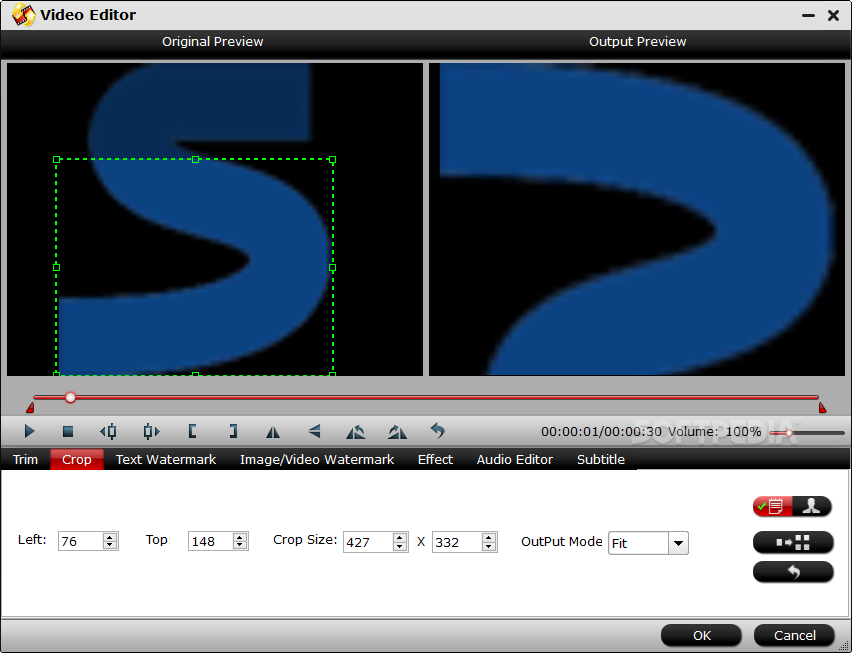Increase the crop width value
852x653 pixels.
(400, 538)
